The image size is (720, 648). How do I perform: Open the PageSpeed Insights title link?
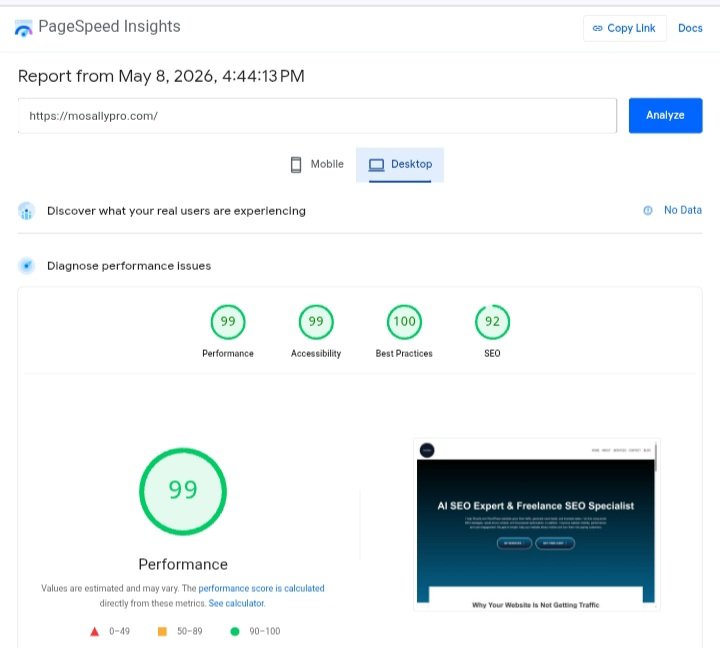coord(109,27)
